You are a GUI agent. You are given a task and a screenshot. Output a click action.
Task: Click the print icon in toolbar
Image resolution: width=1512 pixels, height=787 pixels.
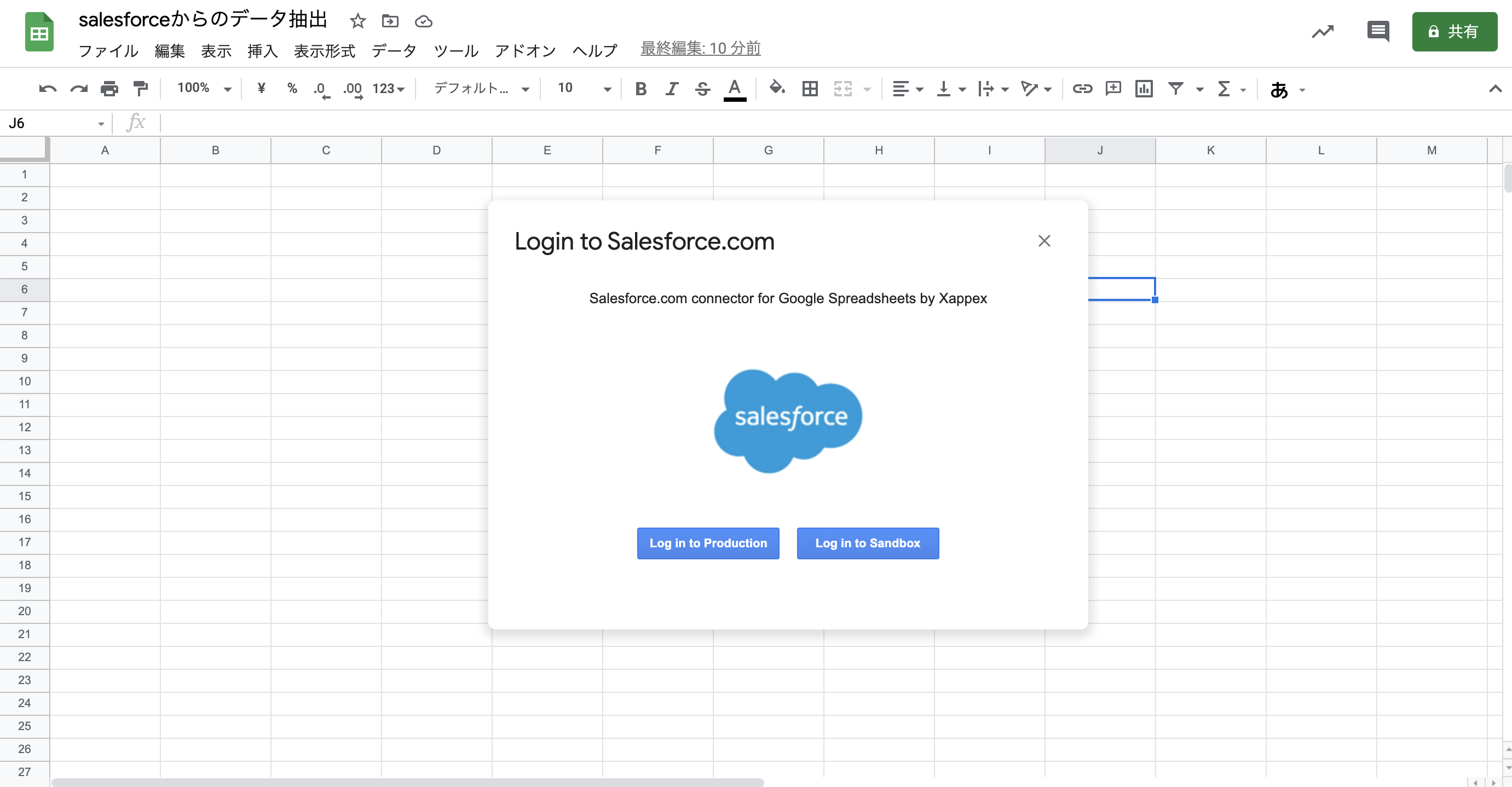tap(109, 89)
